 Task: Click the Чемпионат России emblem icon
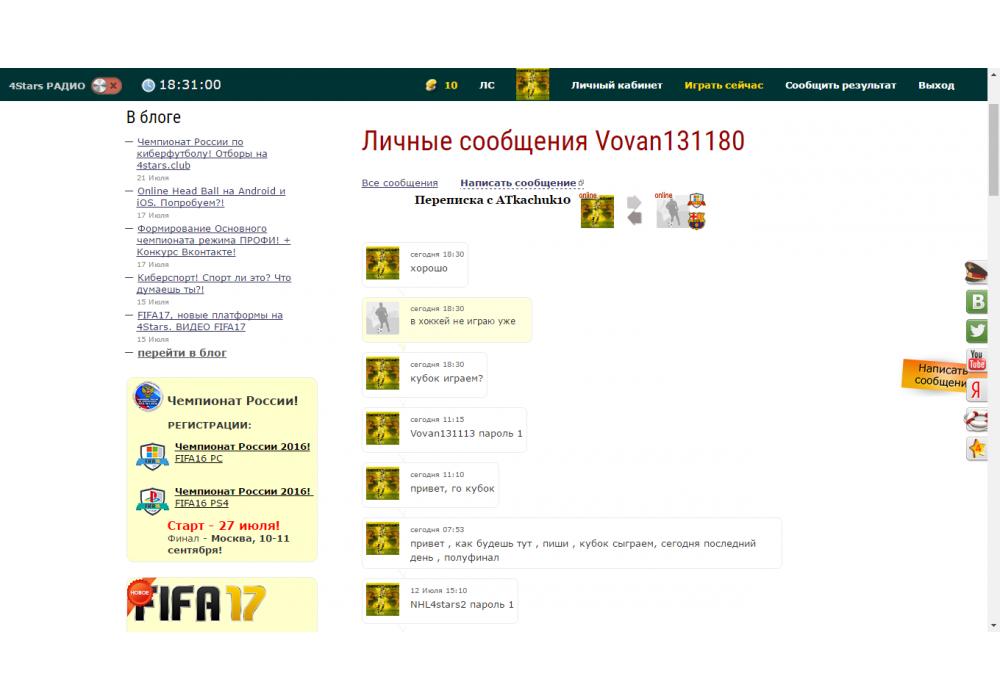click(148, 397)
